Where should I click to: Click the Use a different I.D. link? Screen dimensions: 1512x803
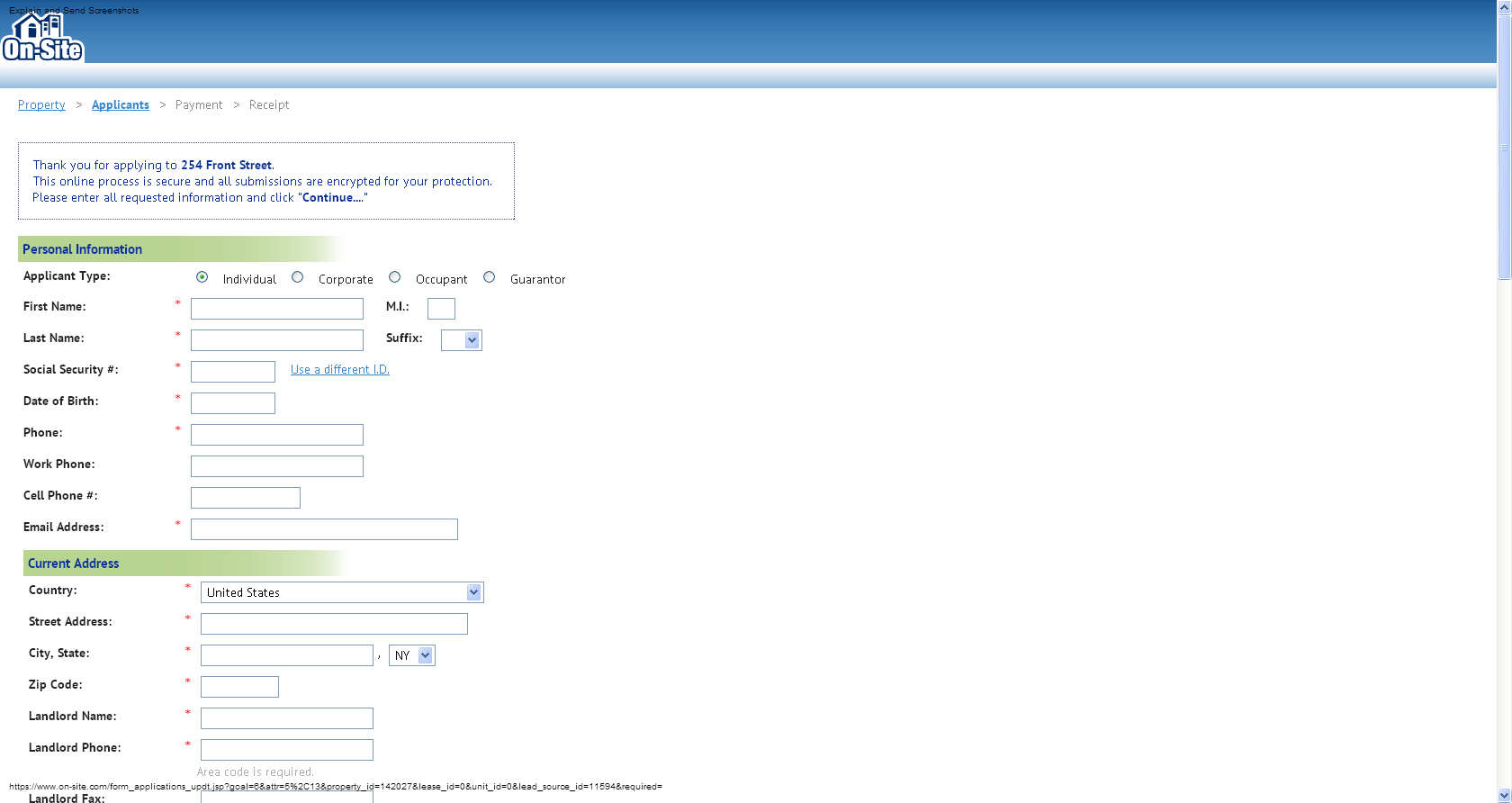340,369
